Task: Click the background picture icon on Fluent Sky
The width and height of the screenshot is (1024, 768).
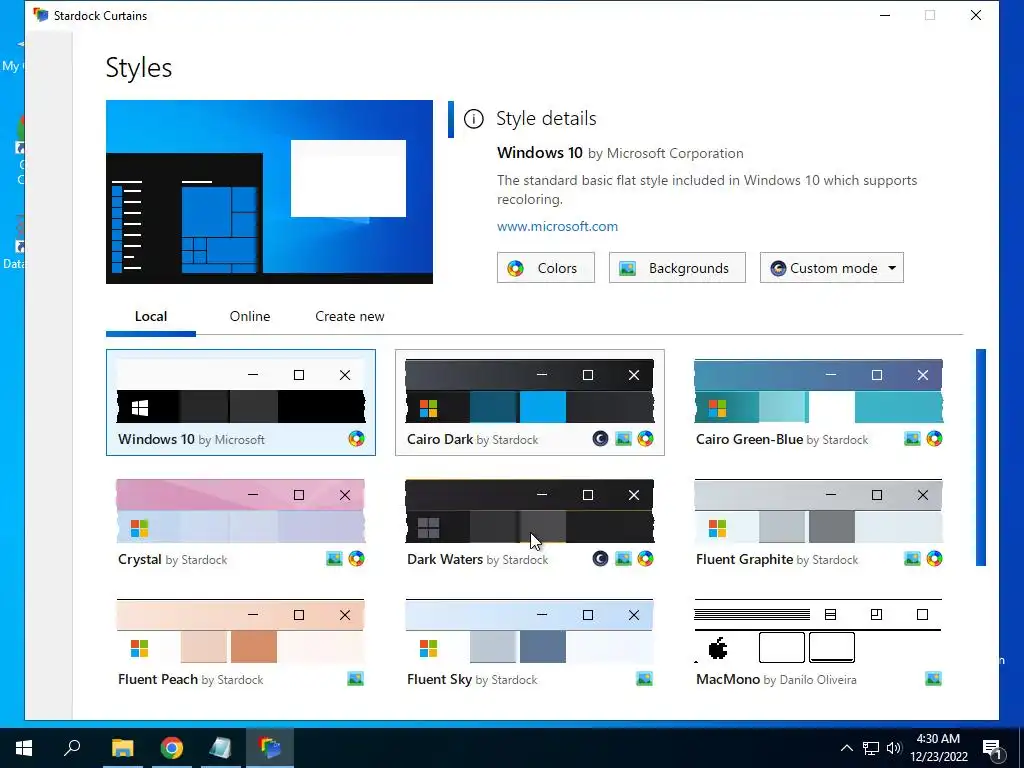Action: tap(644, 679)
